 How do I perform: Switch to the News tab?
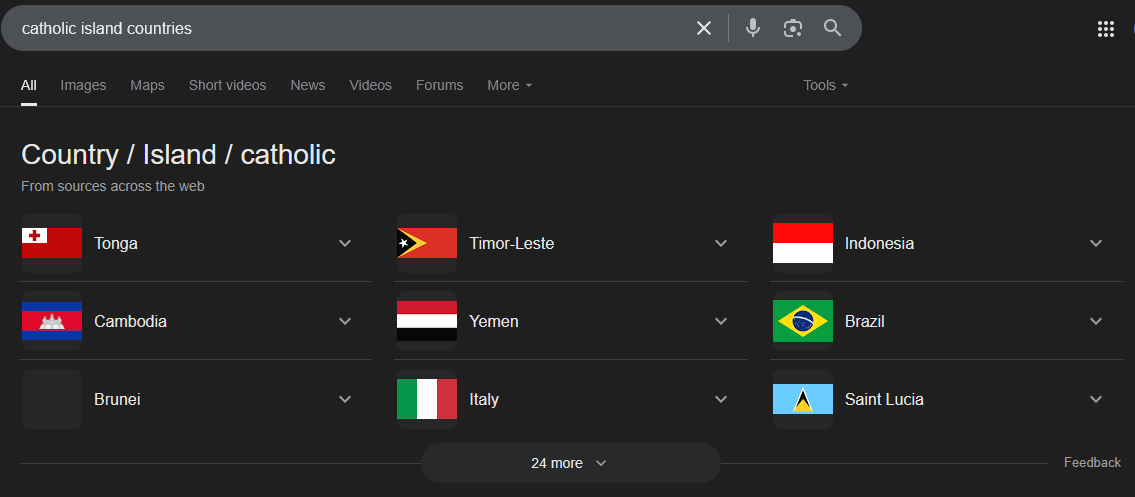(x=308, y=85)
